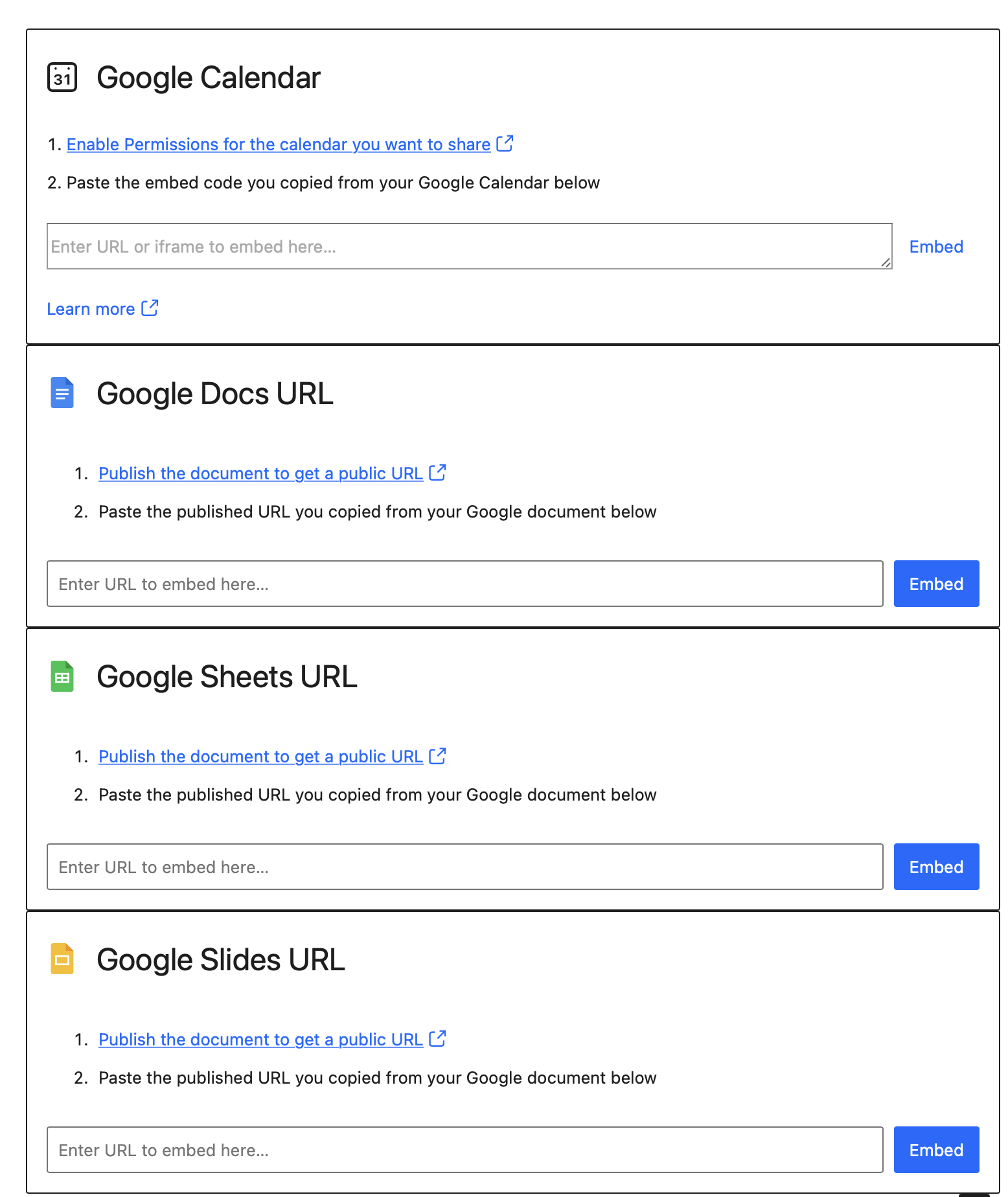
Task: Open Enable Permissions for the calendar link
Action: 279,144
